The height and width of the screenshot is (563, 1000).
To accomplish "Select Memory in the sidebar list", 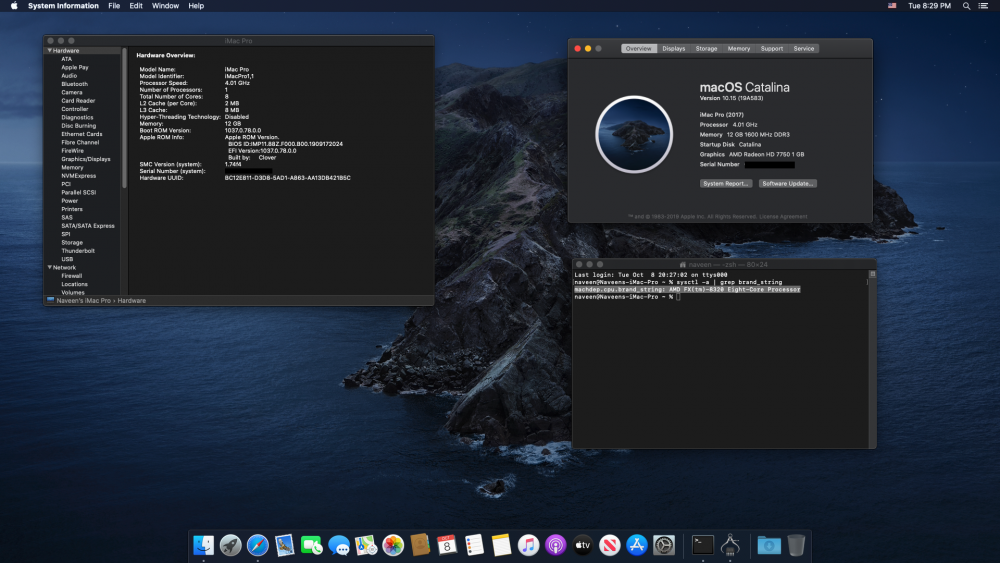I will click(x=72, y=167).
